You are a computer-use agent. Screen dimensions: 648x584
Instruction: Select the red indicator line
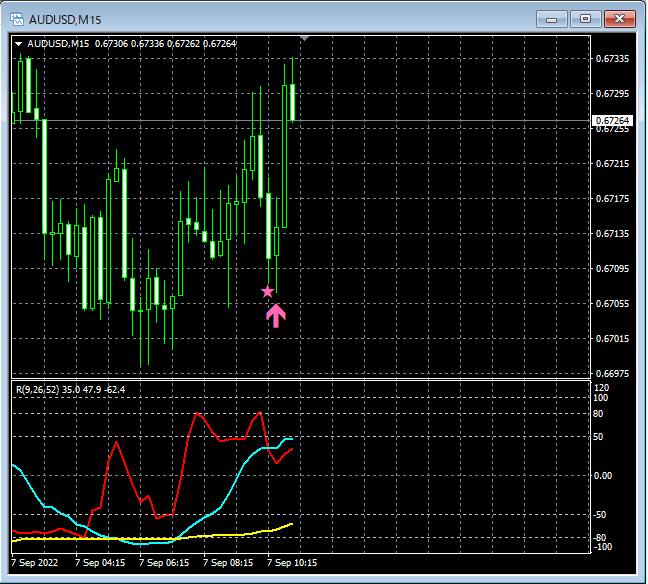pos(181,480)
